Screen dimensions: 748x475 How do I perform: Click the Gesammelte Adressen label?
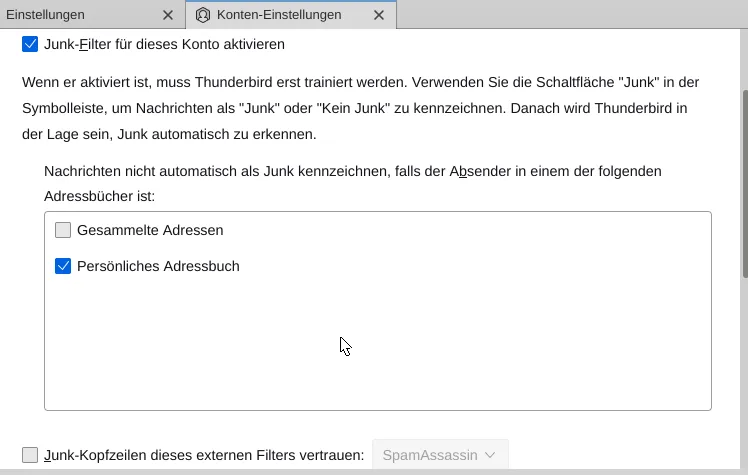click(150, 230)
